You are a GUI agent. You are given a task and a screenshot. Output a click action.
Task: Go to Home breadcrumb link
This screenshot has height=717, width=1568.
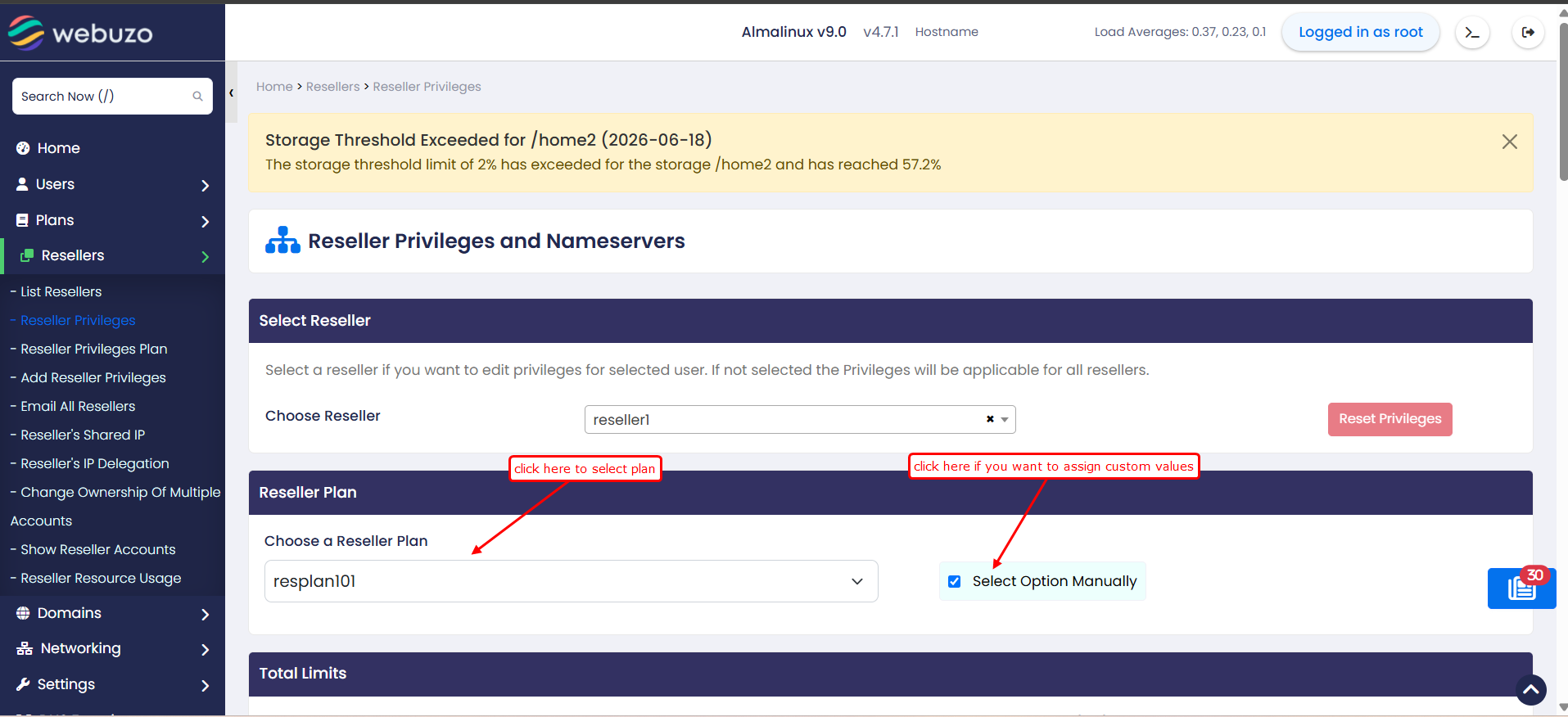click(274, 87)
